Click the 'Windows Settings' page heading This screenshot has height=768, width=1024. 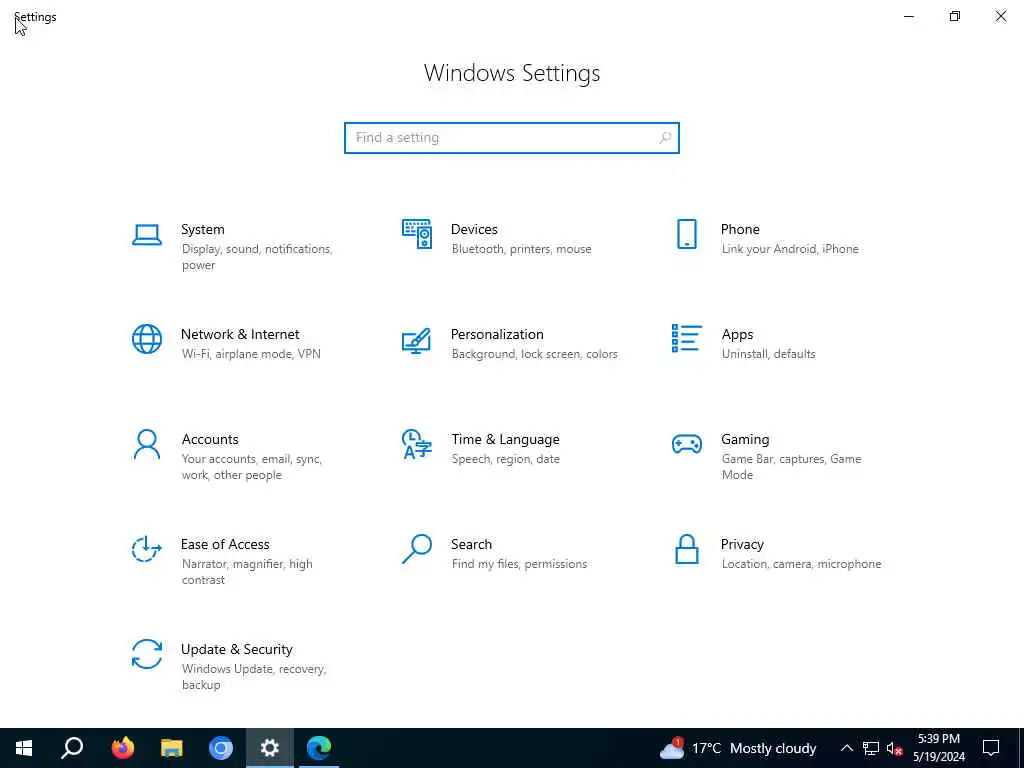[512, 73]
